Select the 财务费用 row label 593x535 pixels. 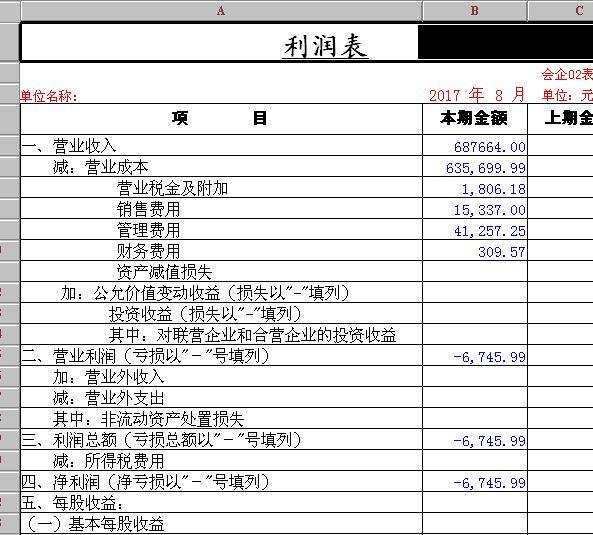[x=148, y=251]
